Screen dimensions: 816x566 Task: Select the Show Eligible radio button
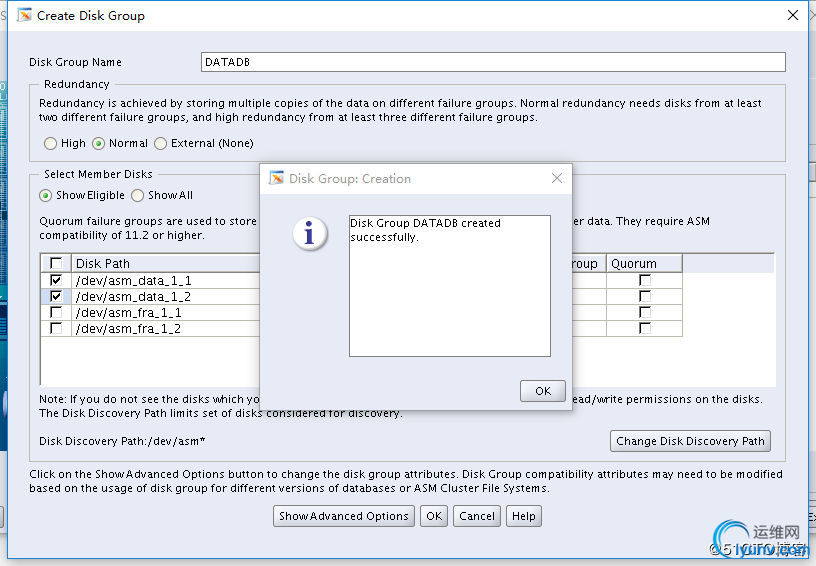coord(46,196)
